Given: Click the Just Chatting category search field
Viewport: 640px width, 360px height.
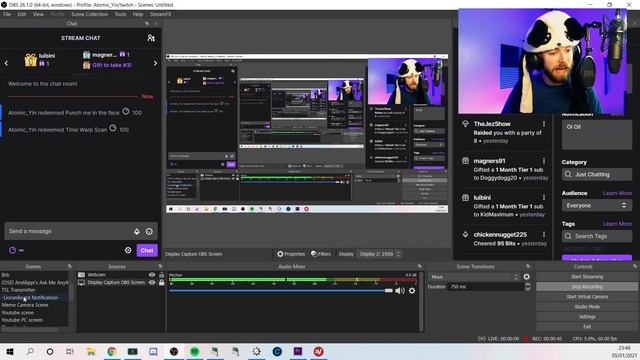Looking at the screenshot, I should click(x=597, y=174).
